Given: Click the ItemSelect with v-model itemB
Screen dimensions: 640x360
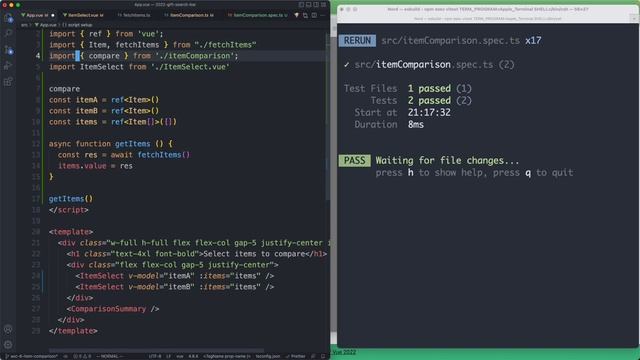Looking at the screenshot, I should click(175, 287).
